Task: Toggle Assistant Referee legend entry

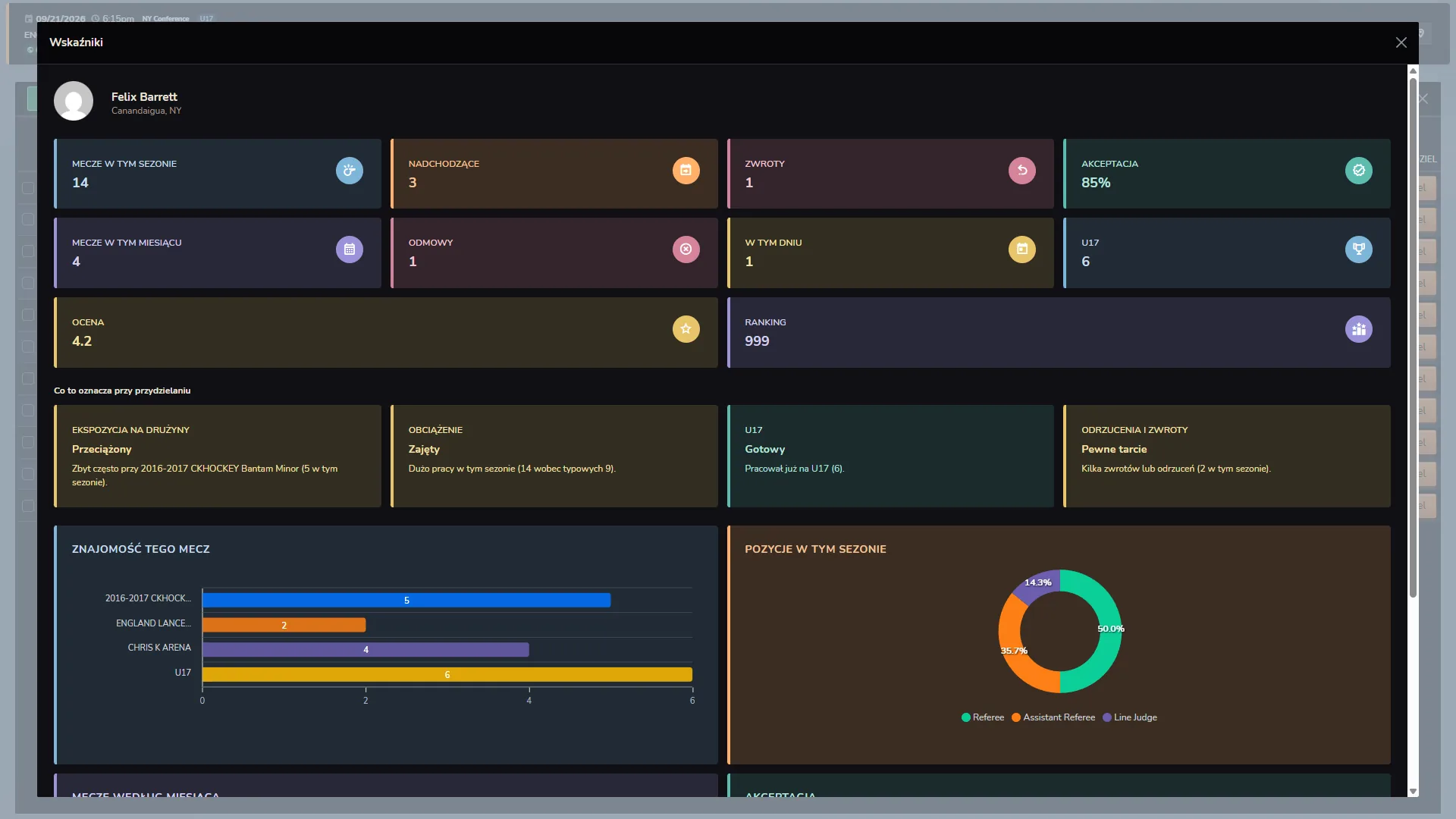Action: click(1053, 717)
